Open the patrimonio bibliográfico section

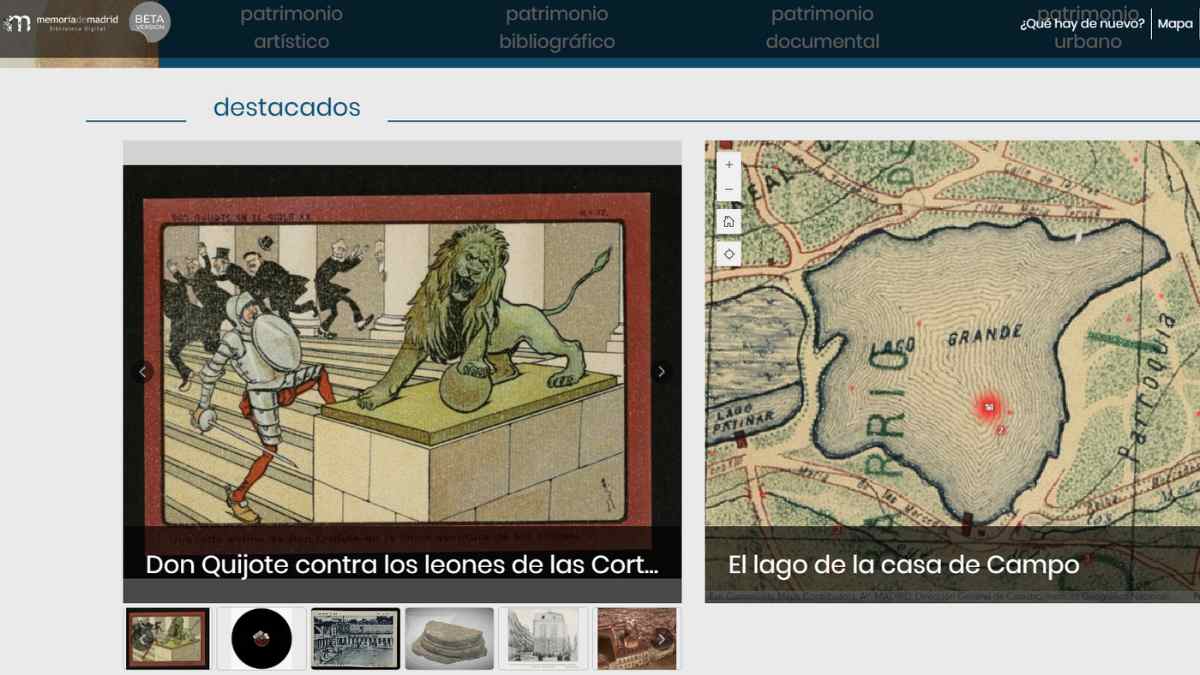pyautogui.click(x=557, y=28)
